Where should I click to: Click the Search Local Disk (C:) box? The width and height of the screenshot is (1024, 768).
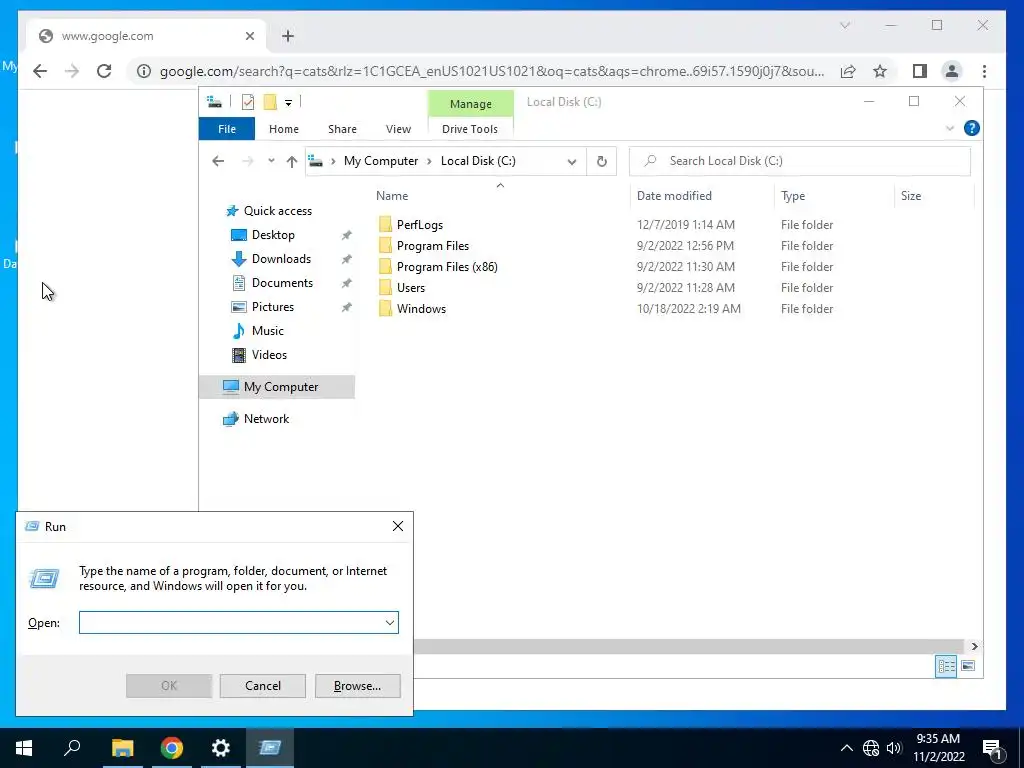799,161
